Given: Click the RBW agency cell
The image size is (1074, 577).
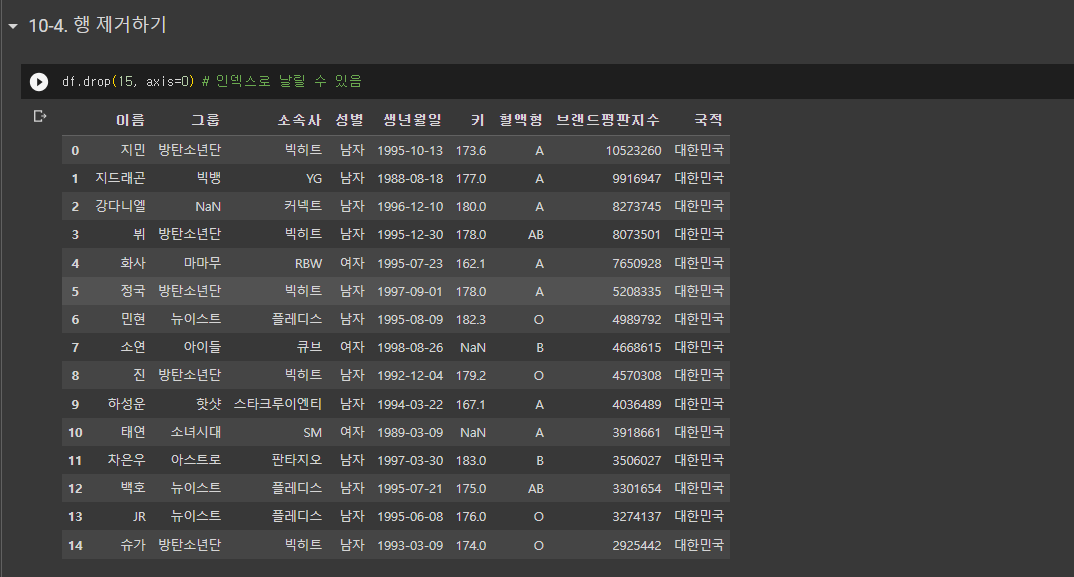Looking at the screenshot, I should (308, 264).
